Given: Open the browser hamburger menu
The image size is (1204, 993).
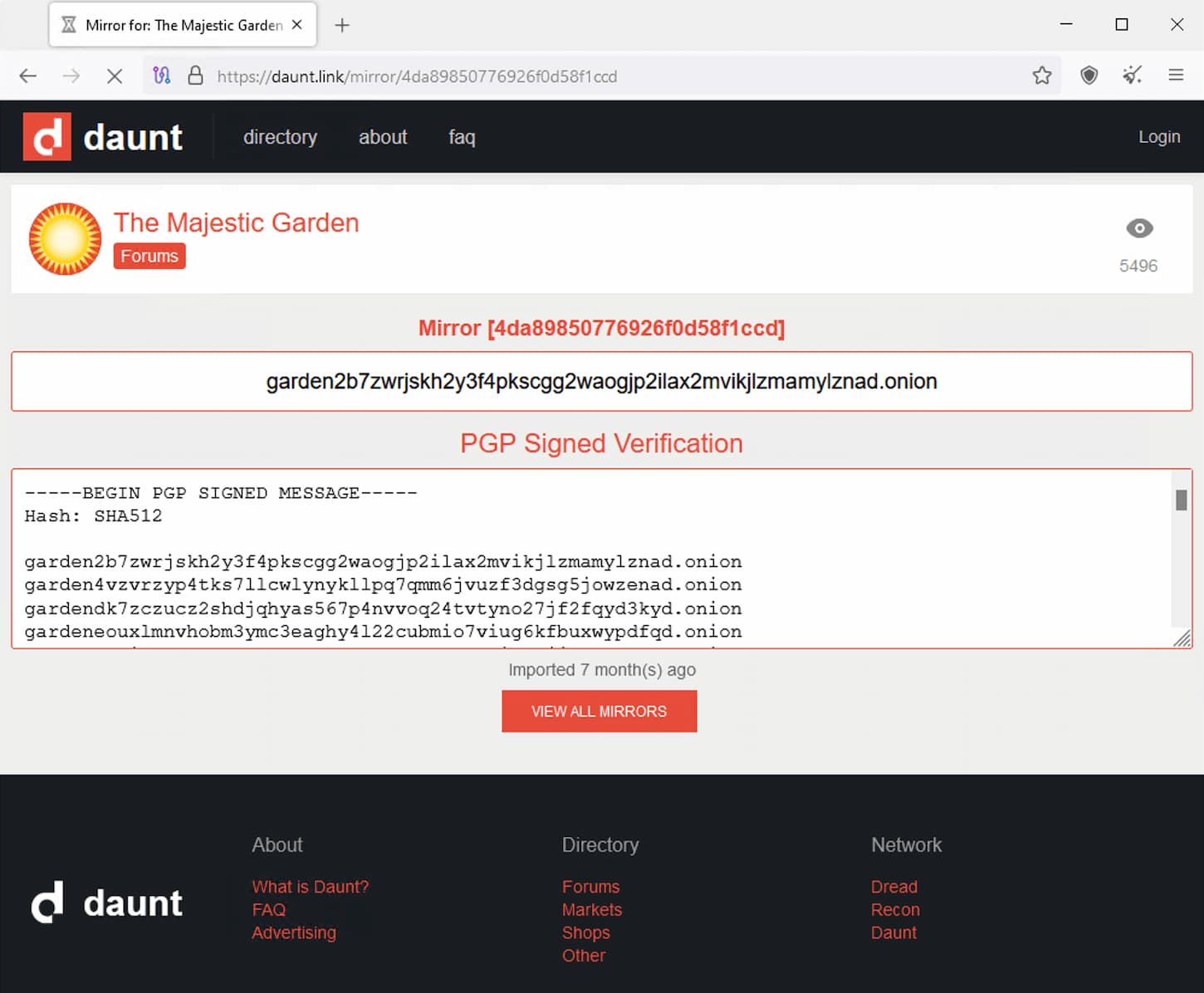Looking at the screenshot, I should [1176, 76].
